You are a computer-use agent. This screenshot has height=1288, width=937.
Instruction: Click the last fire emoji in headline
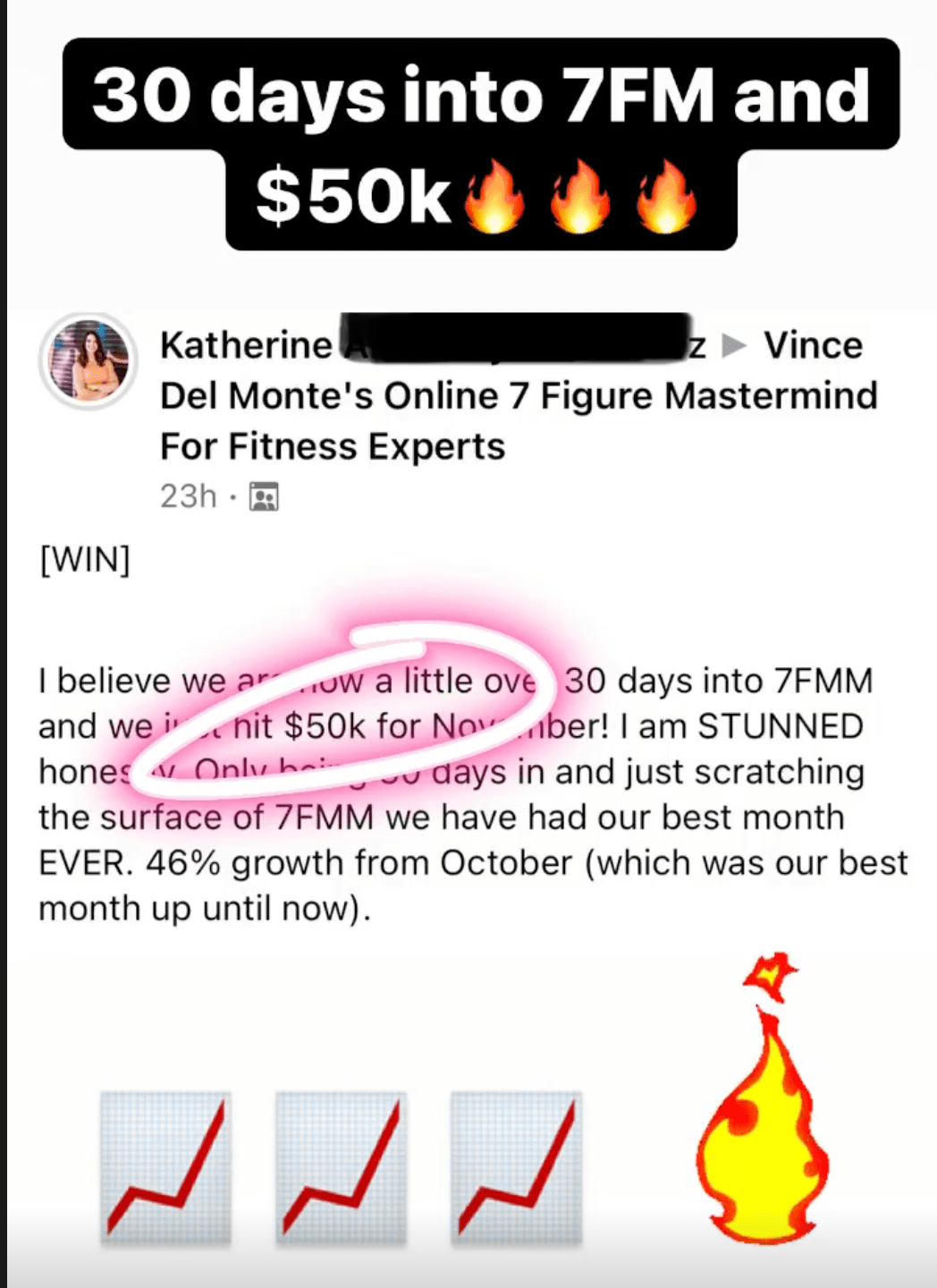click(666, 199)
